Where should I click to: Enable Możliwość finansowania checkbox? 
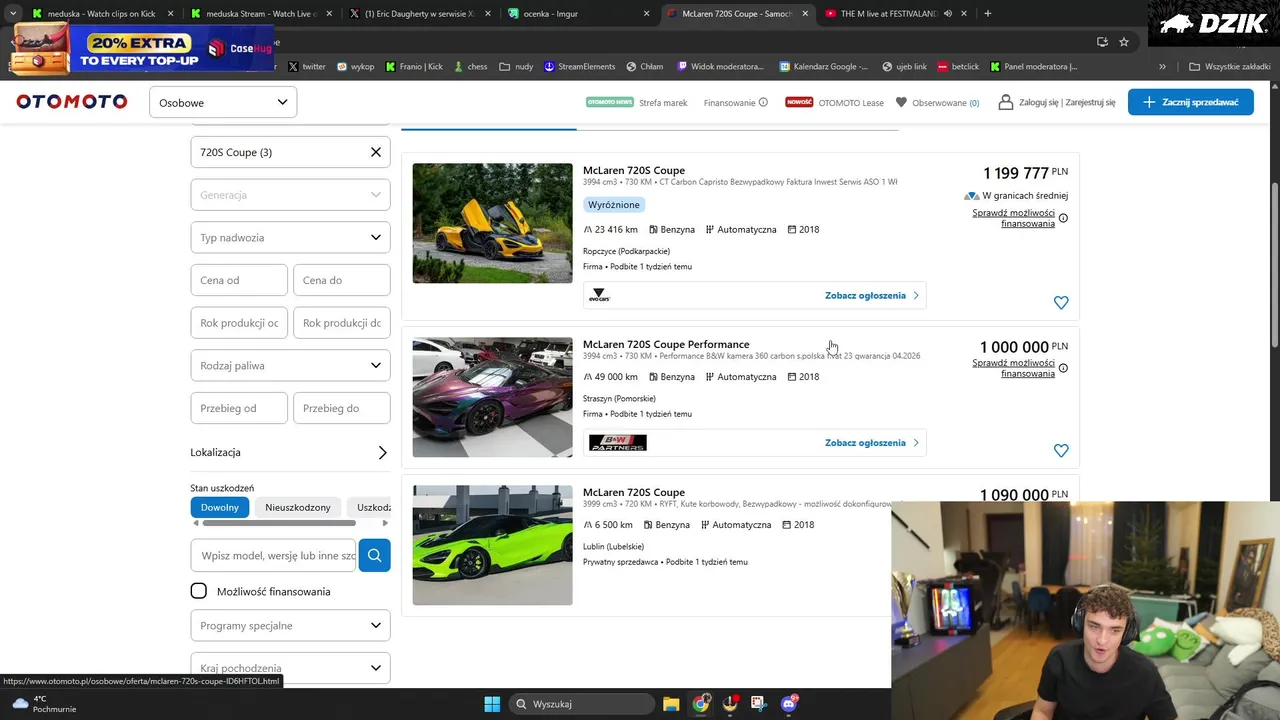[x=199, y=591]
